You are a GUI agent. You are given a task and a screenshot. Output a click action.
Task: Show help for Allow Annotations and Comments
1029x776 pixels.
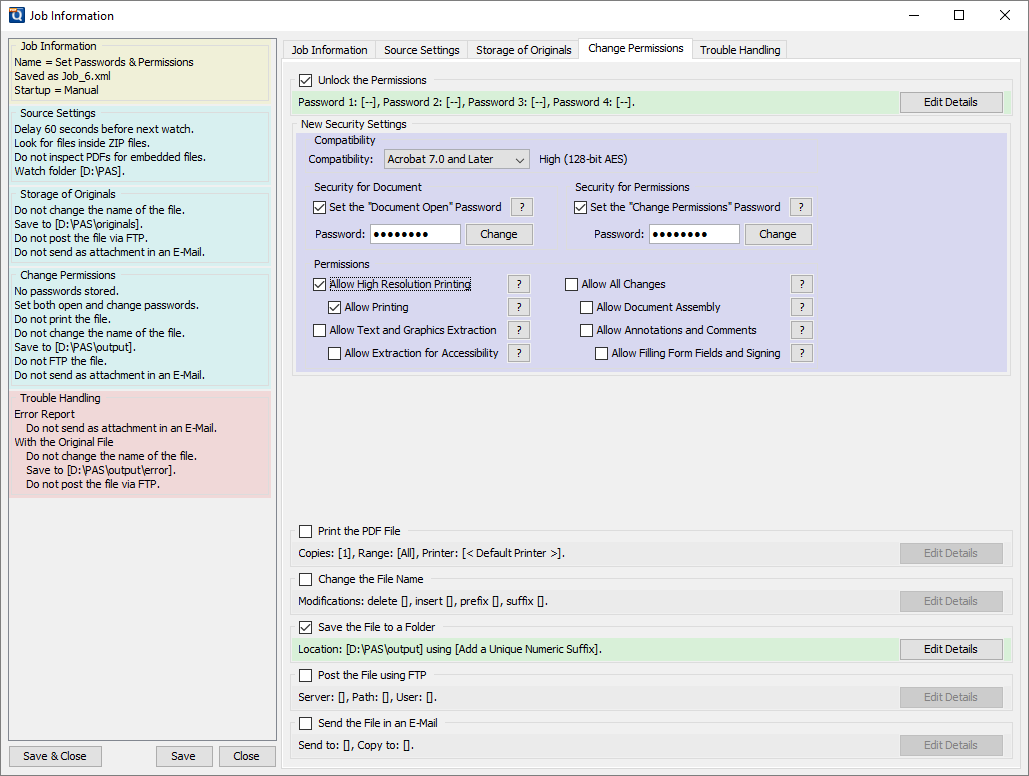pyautogui.click(x=801, y=330)
